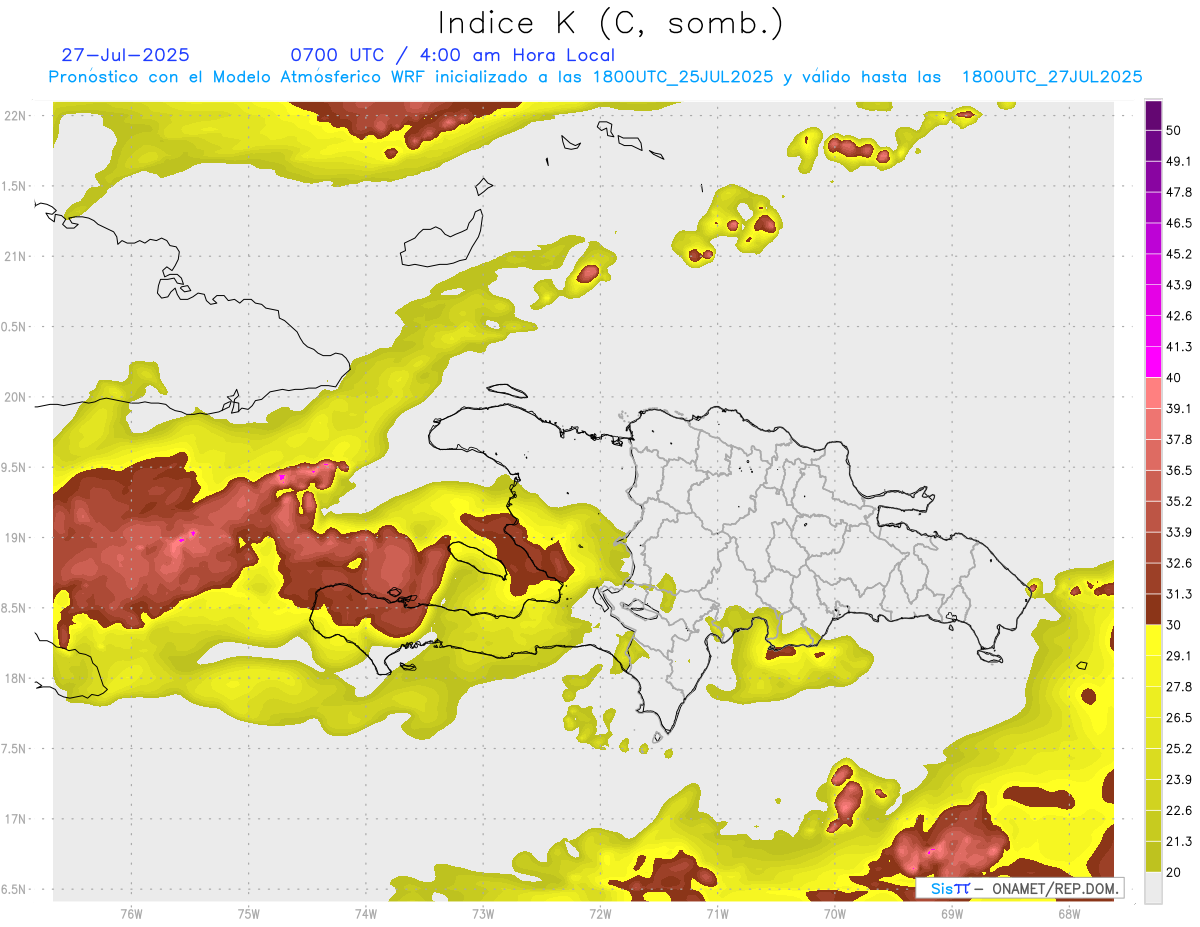1200x927 pixels.
Task: Click the colorbar value "36.5"
Action: (1179, 470)
